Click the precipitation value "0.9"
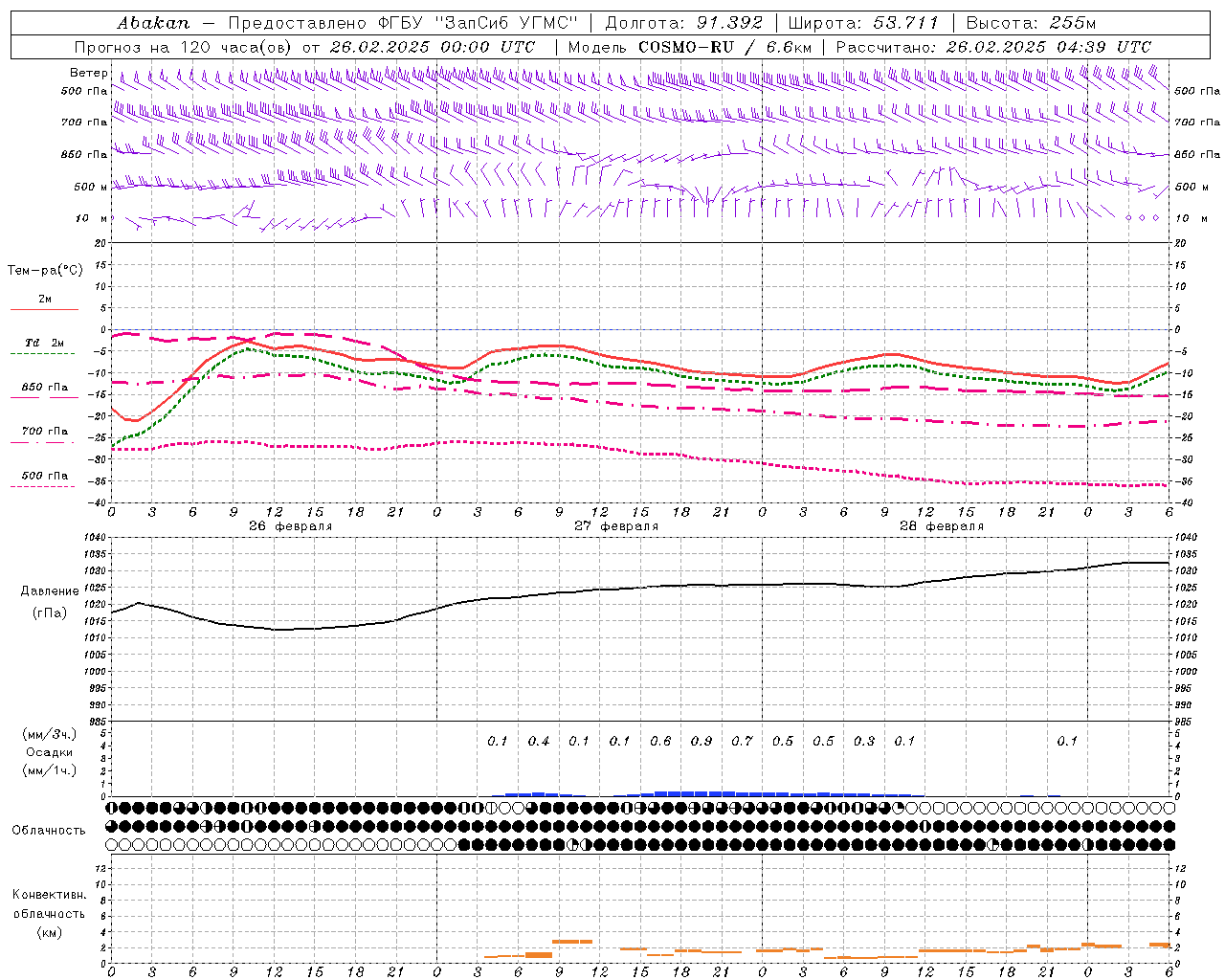Viewport: 1225px width, 980px height. [x=702, y=741]
